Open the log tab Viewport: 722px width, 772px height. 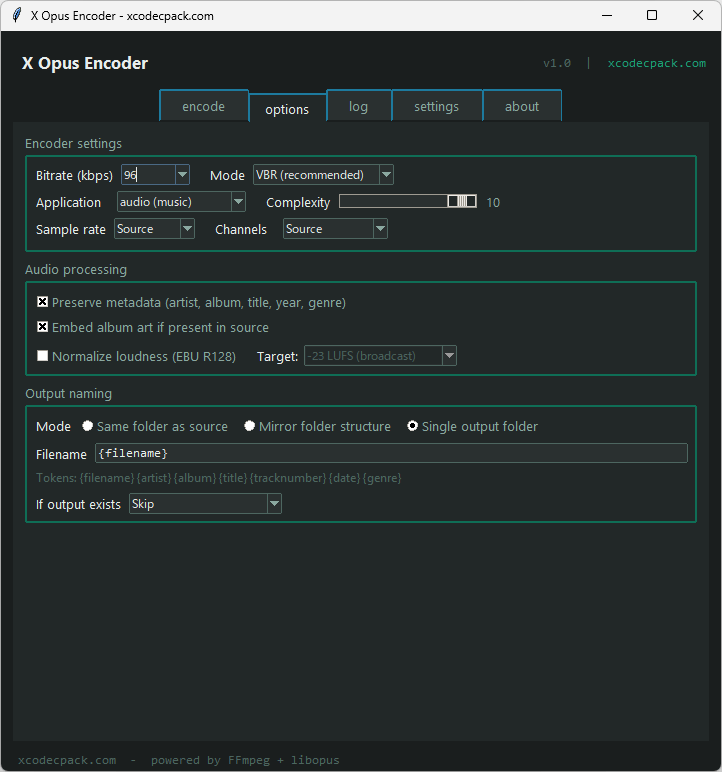coord(358,107)
